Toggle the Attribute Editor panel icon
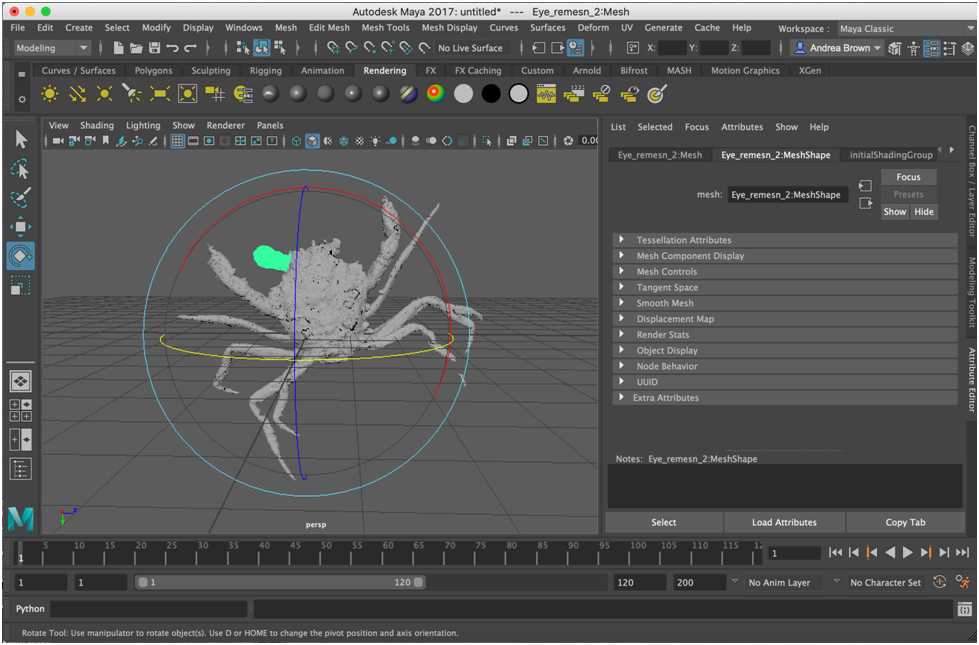Viewport: 979px width, 645px height. coord(931,48)
